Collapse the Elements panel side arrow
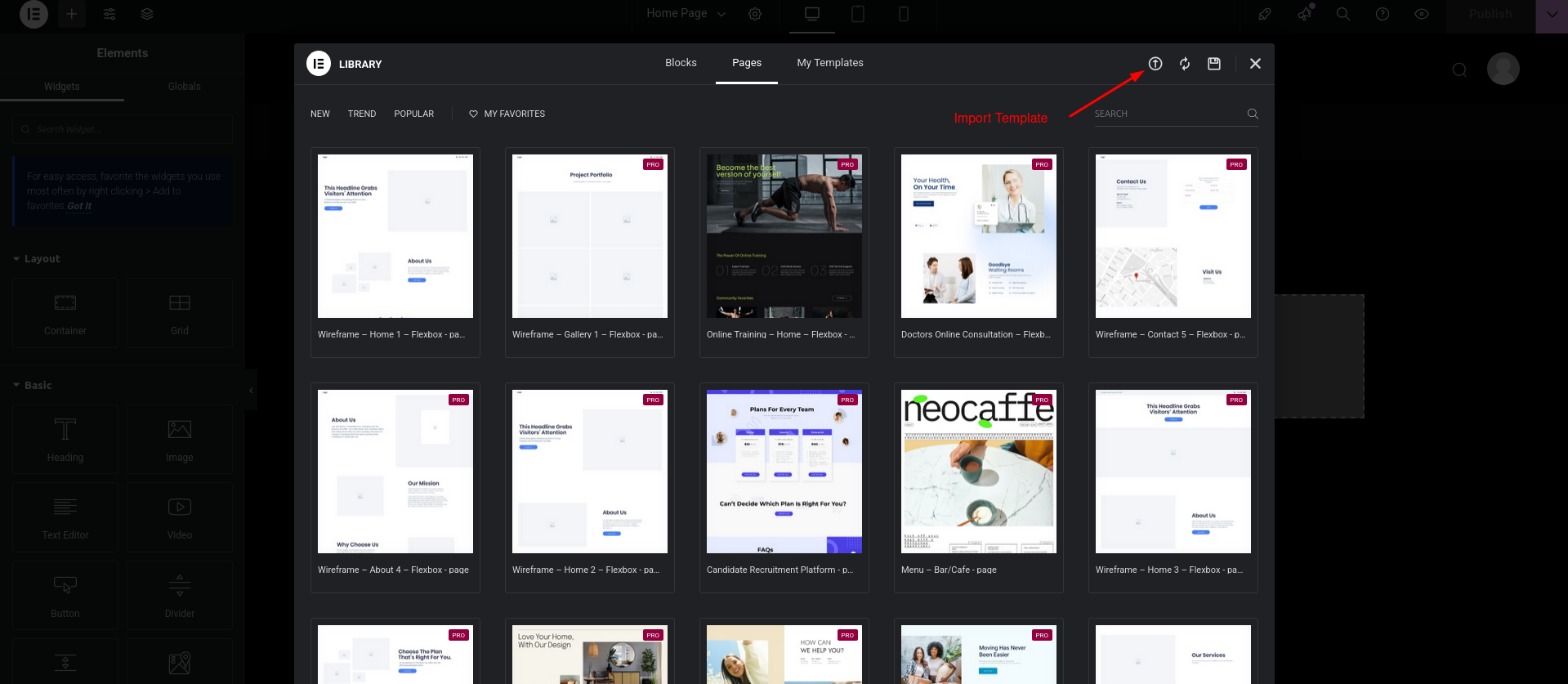The width and height of the screenshot is (1568, 684). tap(251, 391)
